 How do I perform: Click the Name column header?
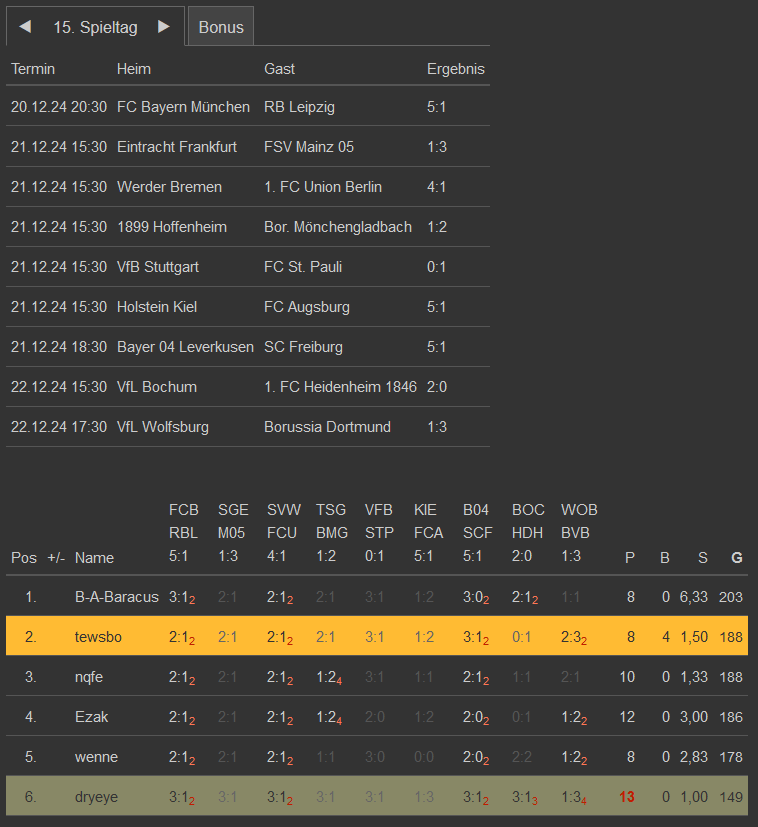[95, 558]
